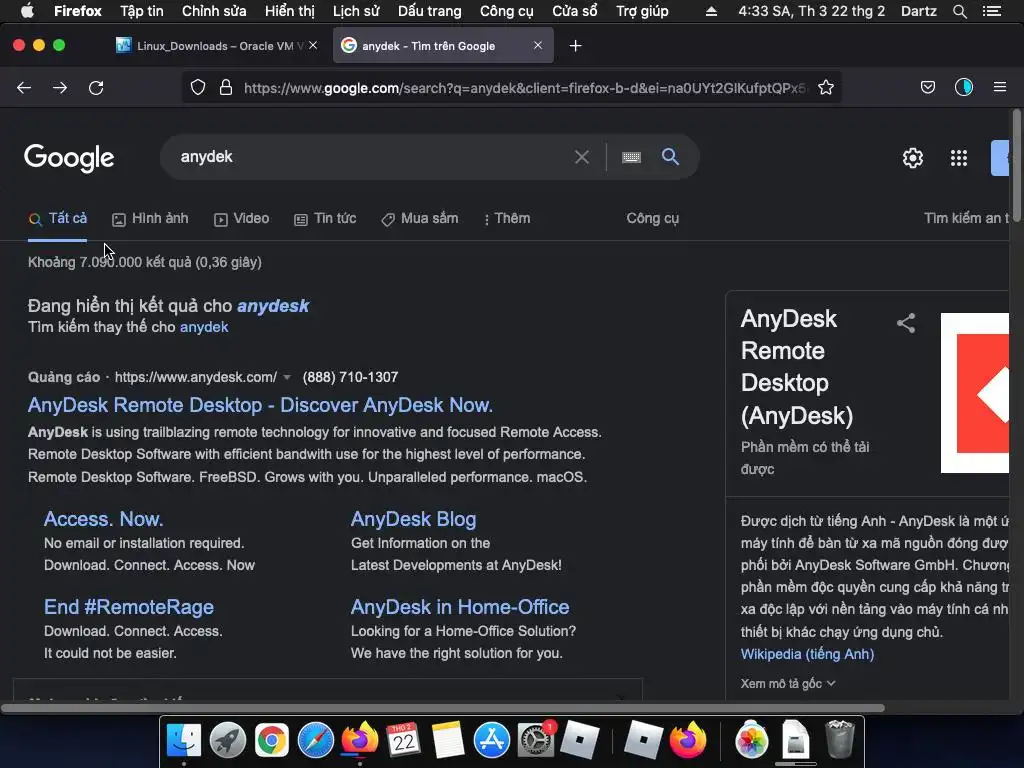Open the Save to Pocket icon
Image resolution: width=1024 pixels, height=768 pixels.
point(928,88)
